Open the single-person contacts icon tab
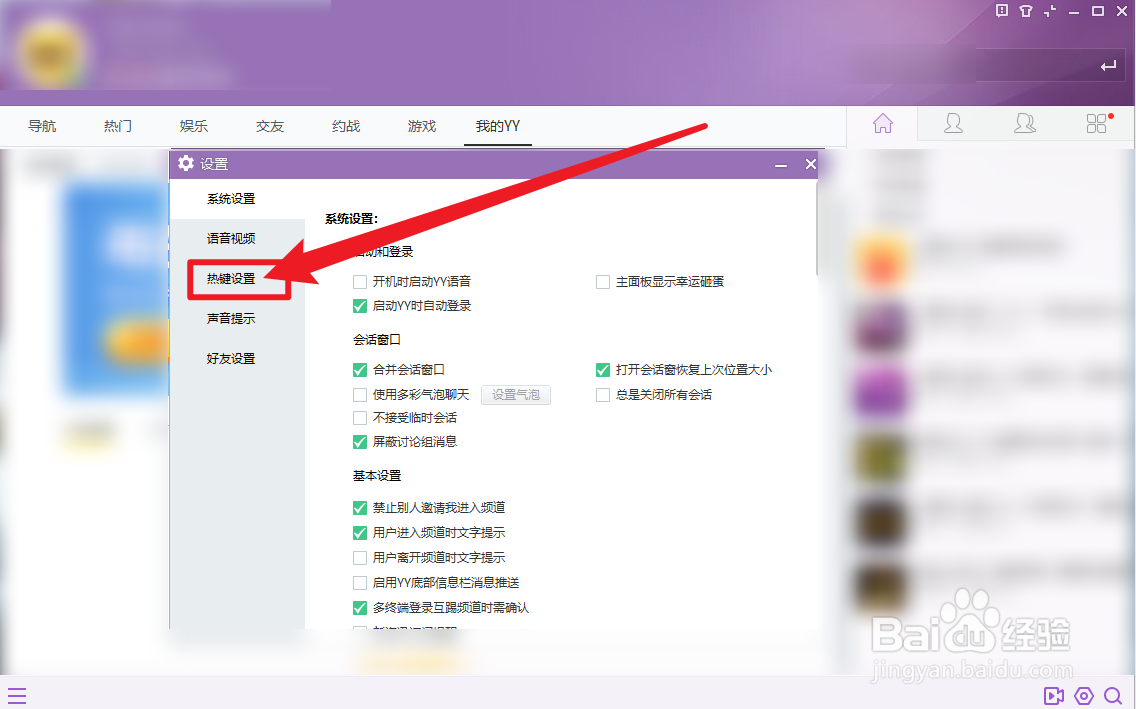The width and height of the screenshot is (1136, 709). [953, 124]
